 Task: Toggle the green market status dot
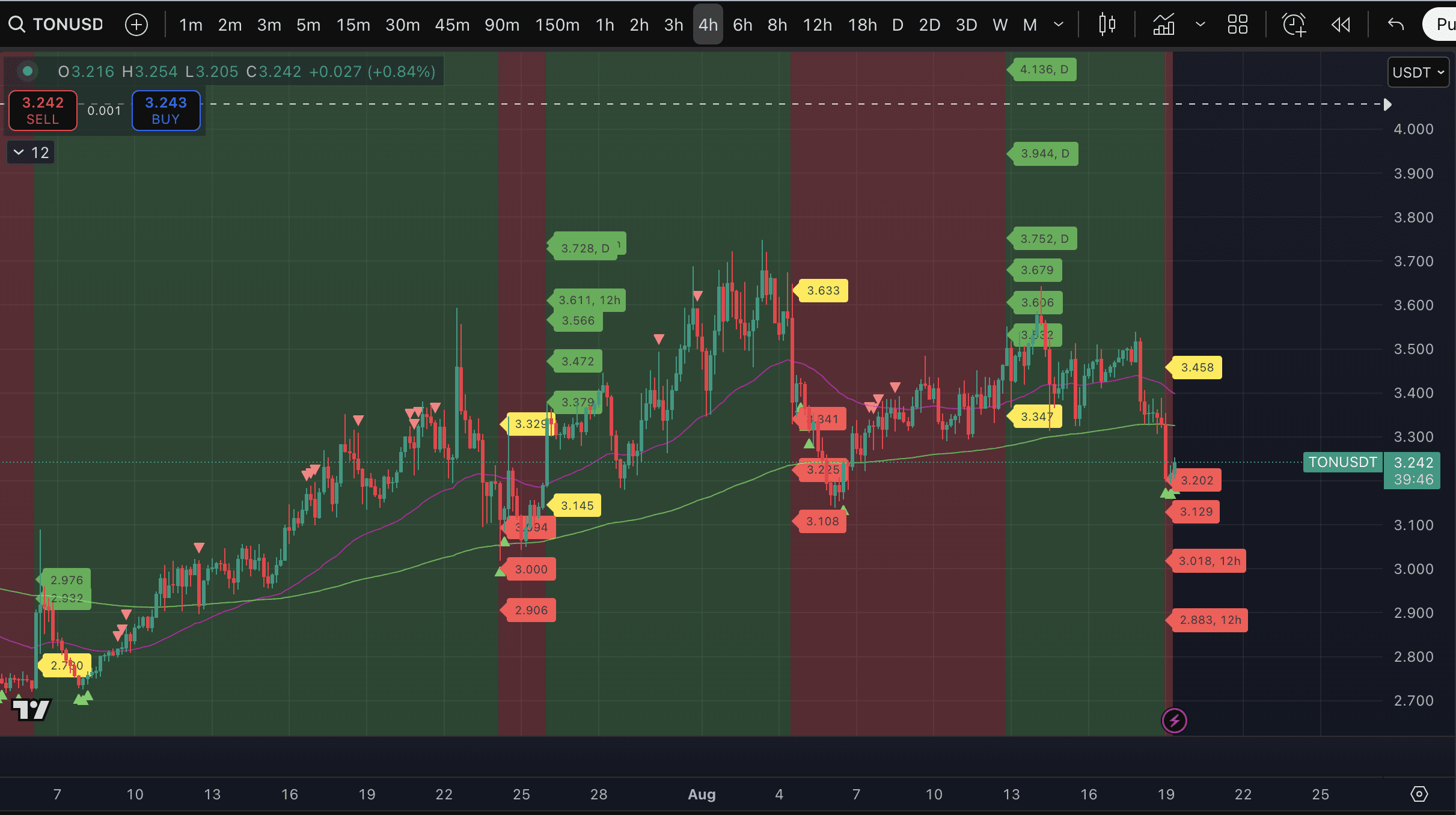pyautogui.click(x=27, y=72)
